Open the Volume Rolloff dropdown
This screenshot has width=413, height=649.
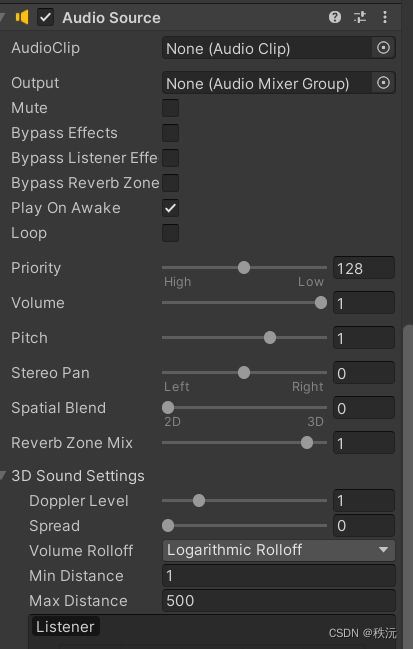point(279,550)
